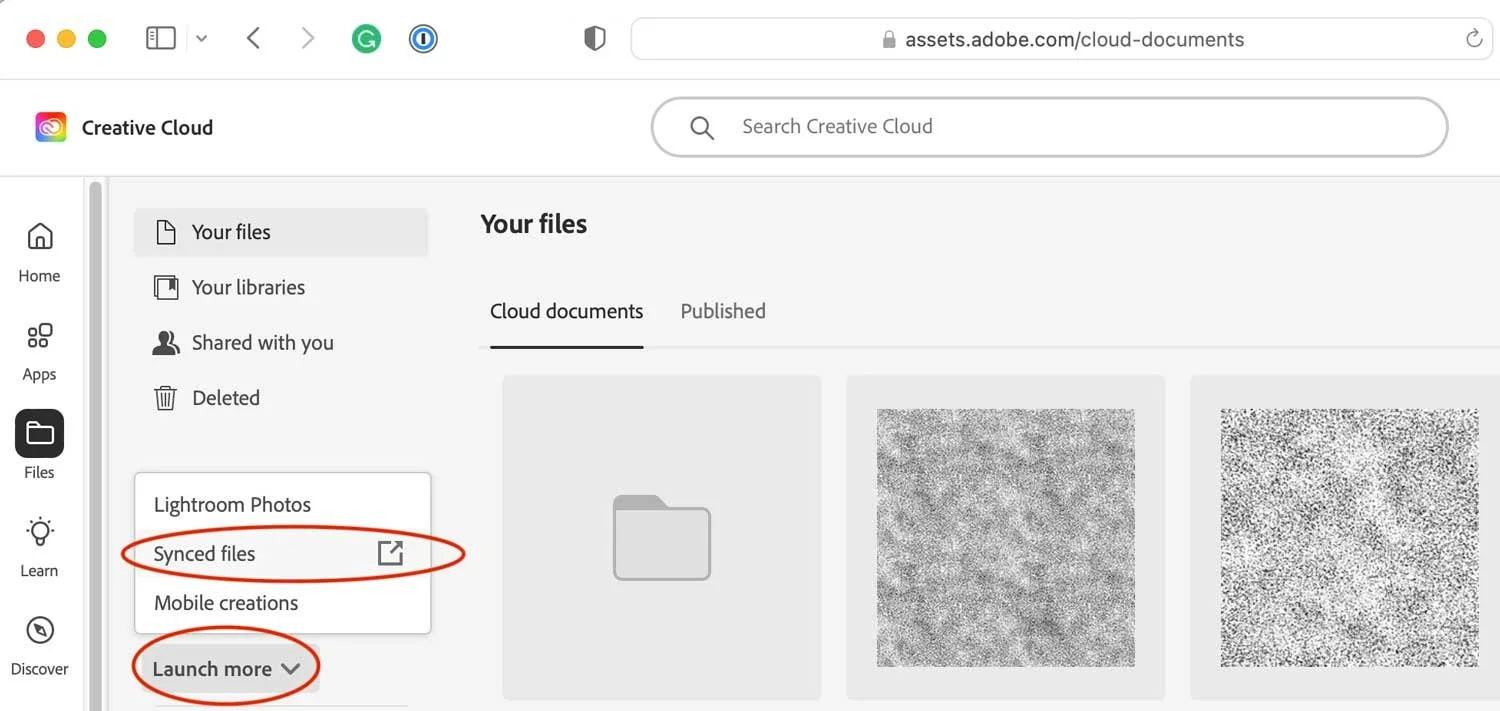Open the Grammarly extension icon
The height and width of the screenshot is (711, 1500).
(366, 39)
